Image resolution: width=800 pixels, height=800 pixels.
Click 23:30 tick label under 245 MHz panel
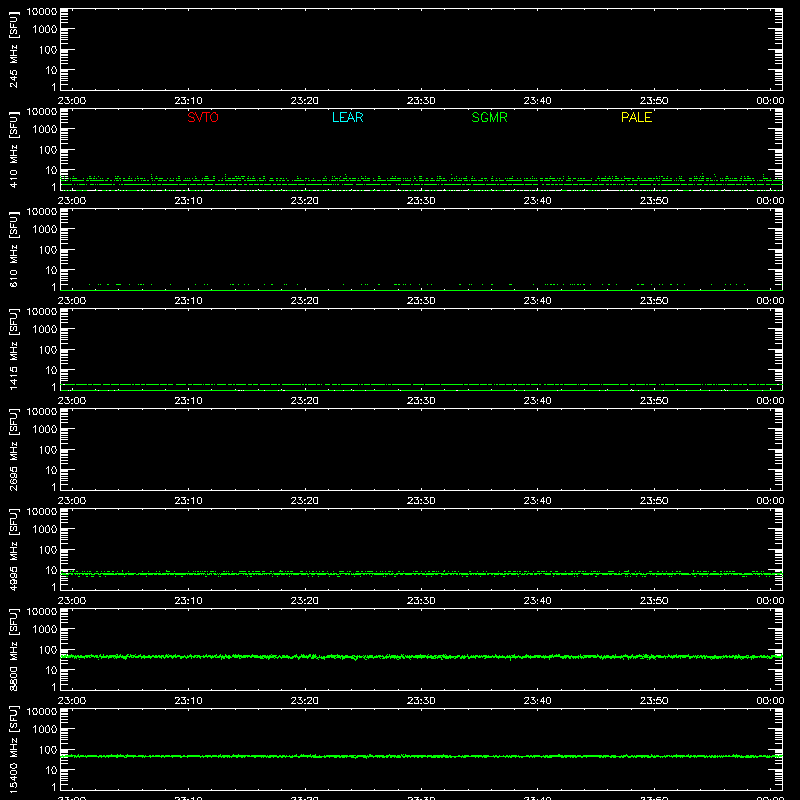point(421,101)
